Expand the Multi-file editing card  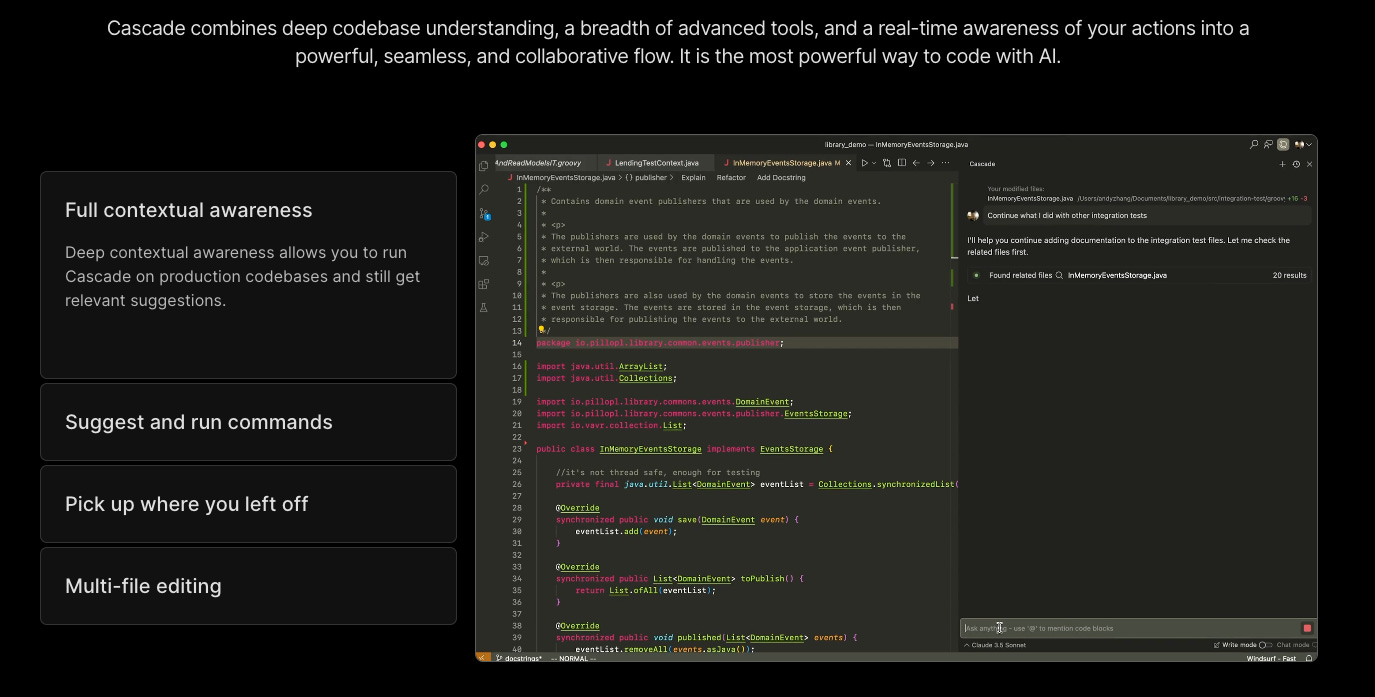point(248,586)
